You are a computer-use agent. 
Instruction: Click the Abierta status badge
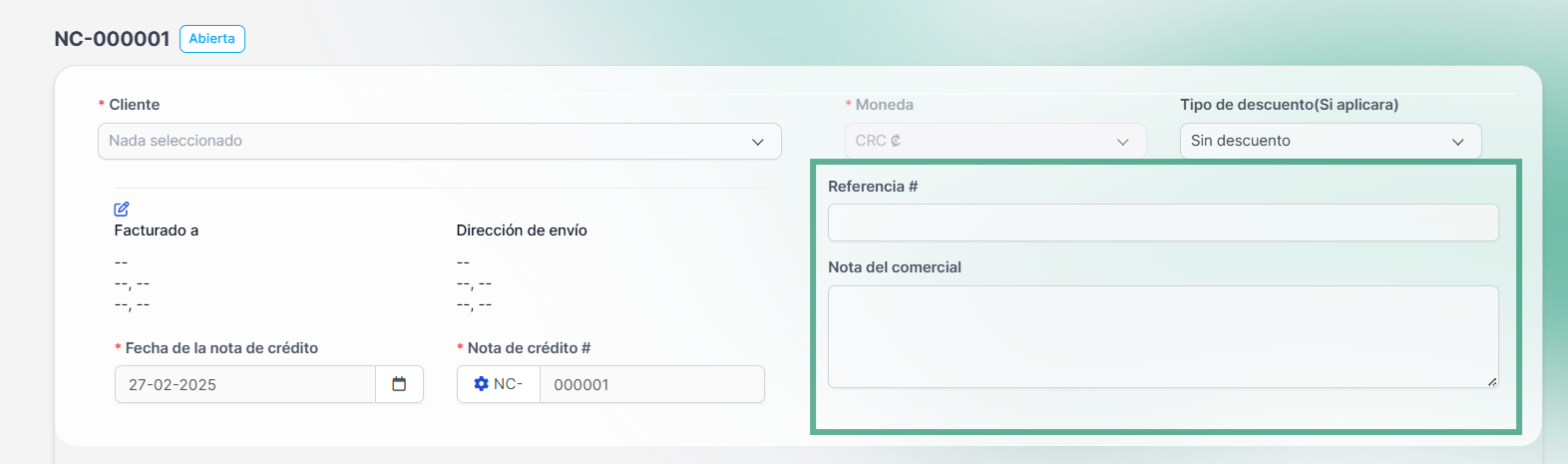pos(212,39)
